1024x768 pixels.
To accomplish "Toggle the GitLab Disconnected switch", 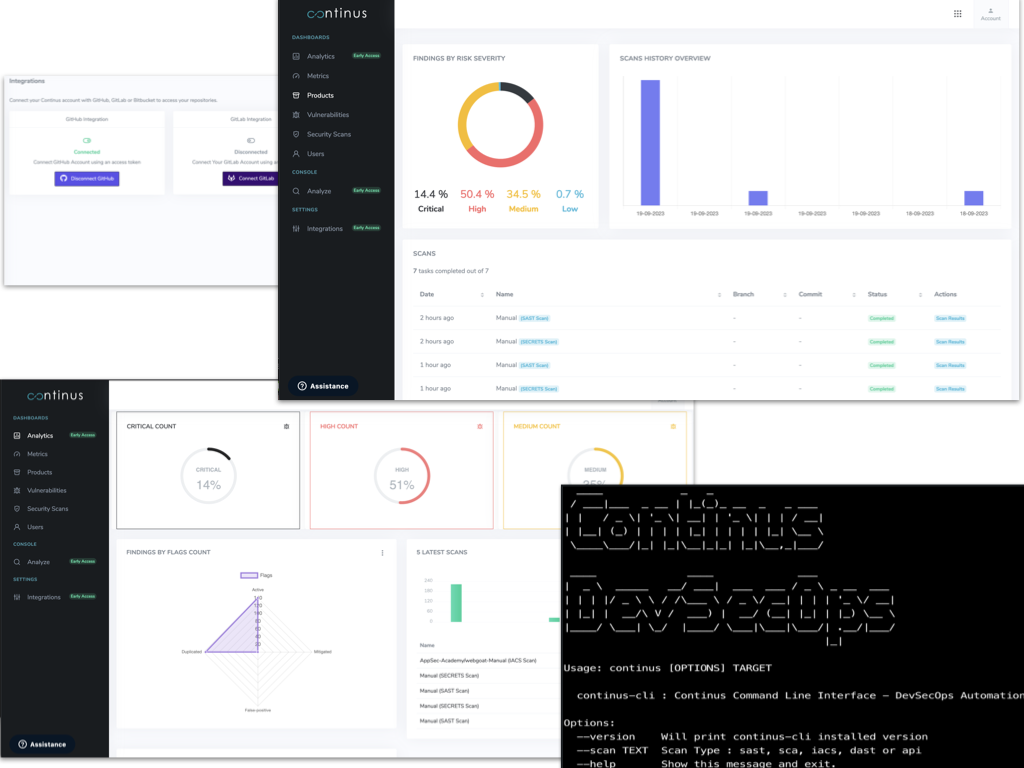I will click(248, 142).
